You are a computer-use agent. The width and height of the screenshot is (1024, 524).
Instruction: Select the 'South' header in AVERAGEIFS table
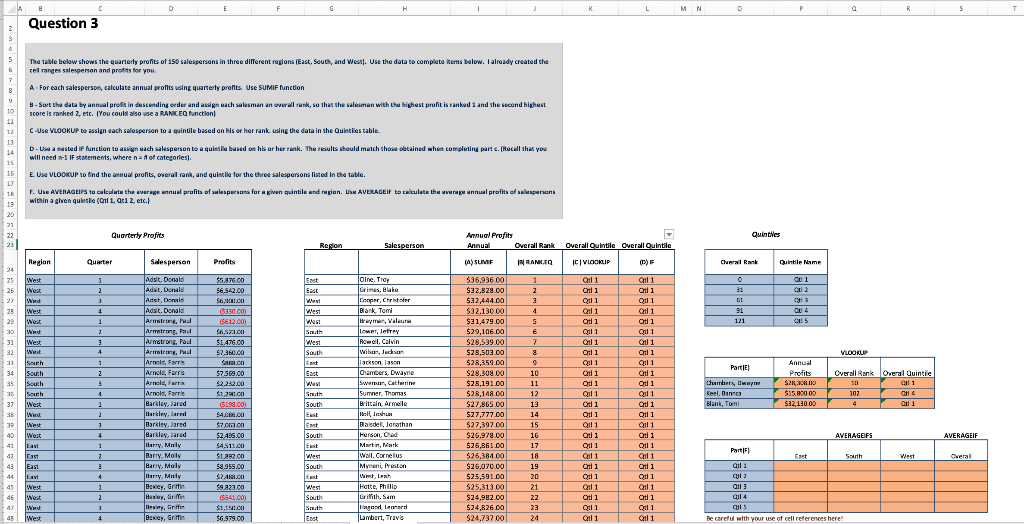854,456
